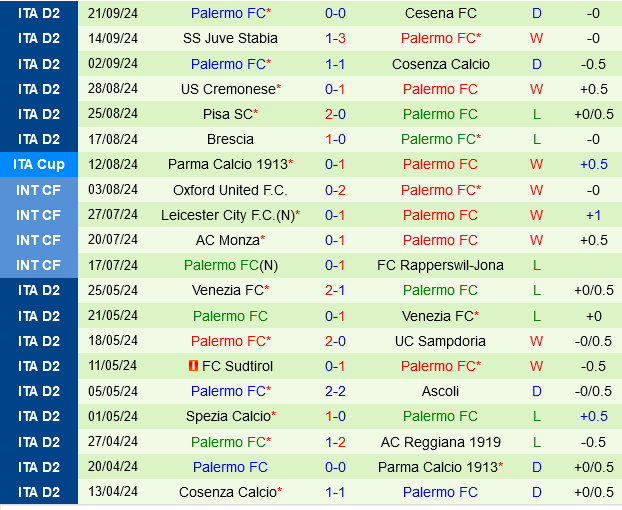Image resolution: width=622 pixels, height=510 pixels.
Task: Click the 0-2 Oxford United match score
Action: point(336,190)
